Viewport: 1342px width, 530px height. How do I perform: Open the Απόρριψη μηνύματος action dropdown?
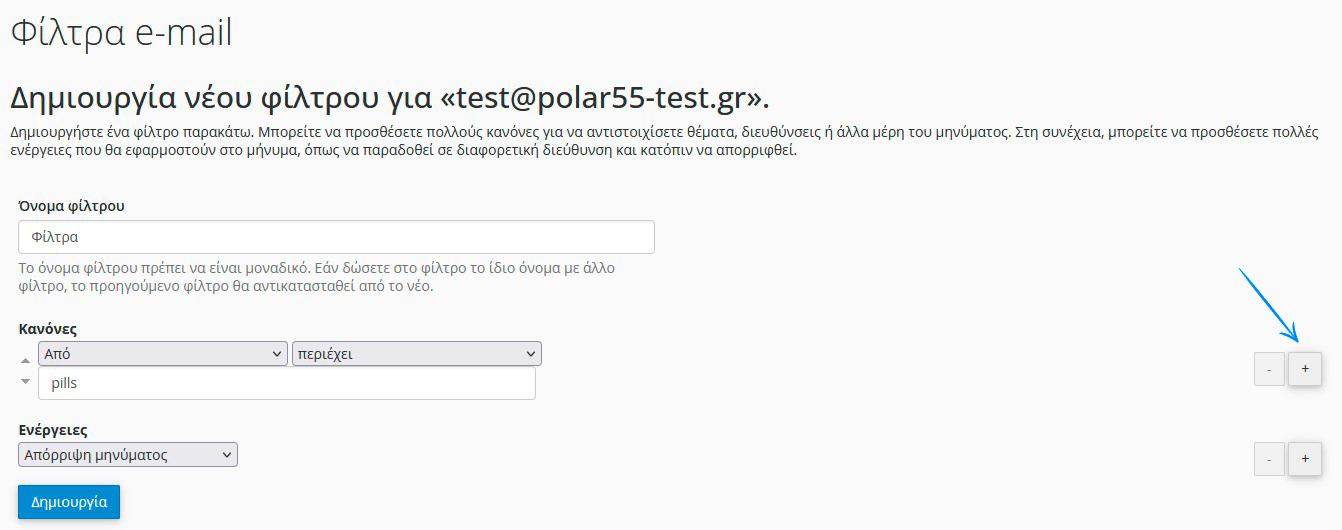pyautogui.click(x=128, y=455)
